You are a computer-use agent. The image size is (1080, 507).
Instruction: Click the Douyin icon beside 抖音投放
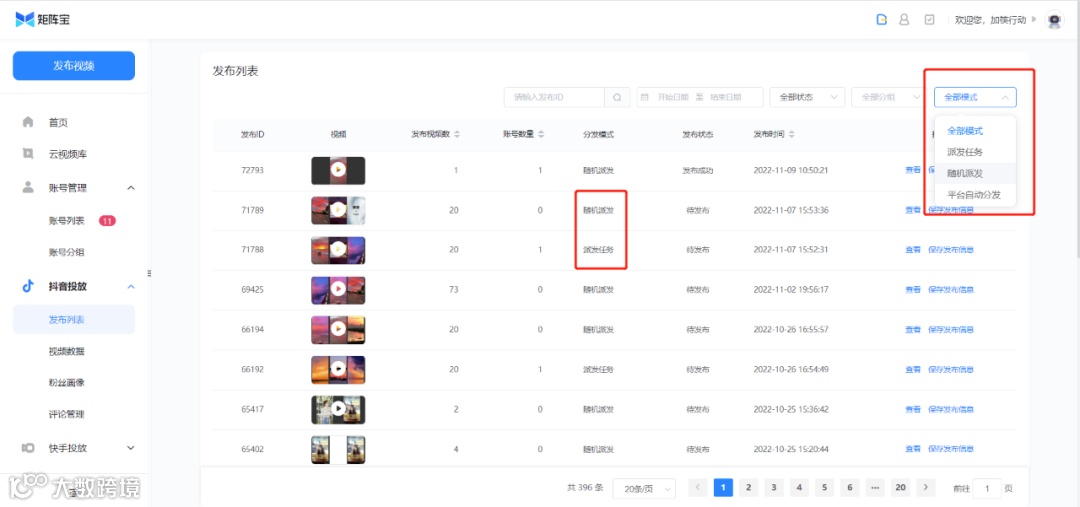pyautogui.click(x=28, y=287)
